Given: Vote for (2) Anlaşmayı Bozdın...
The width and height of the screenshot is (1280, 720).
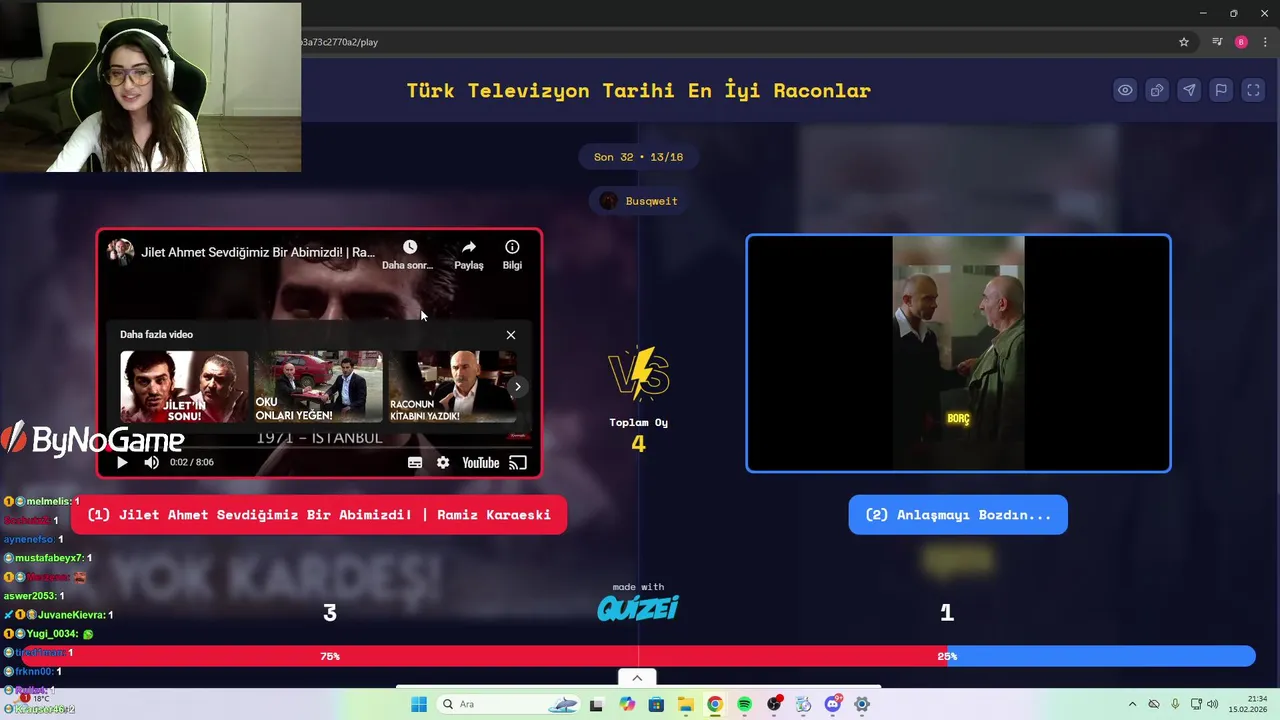Looking at the screenshot, I should (958, 515).
